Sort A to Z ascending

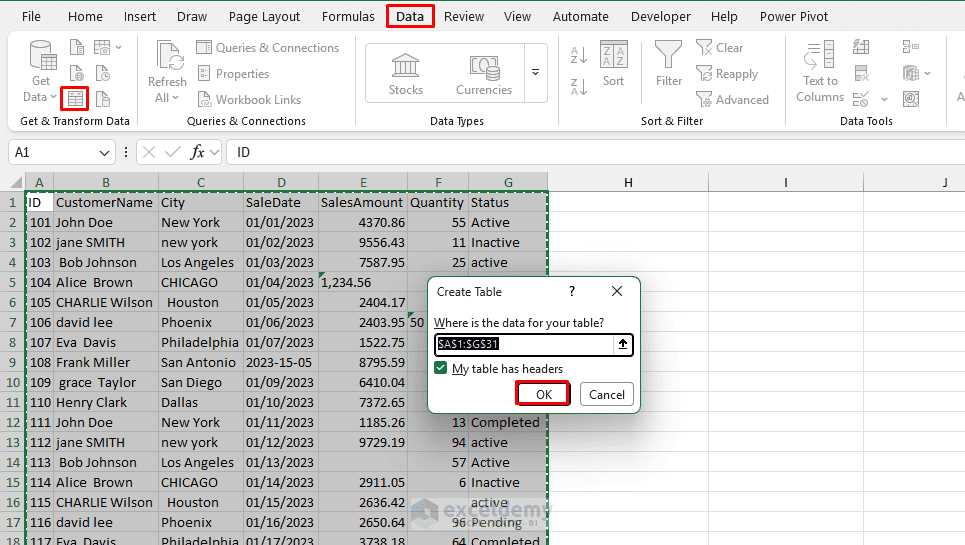pos(579,55)
